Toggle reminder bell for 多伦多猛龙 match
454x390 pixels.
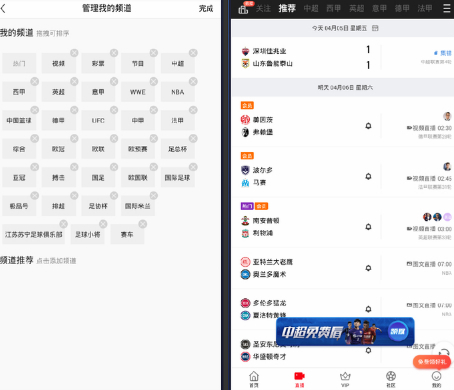[368, 309]
